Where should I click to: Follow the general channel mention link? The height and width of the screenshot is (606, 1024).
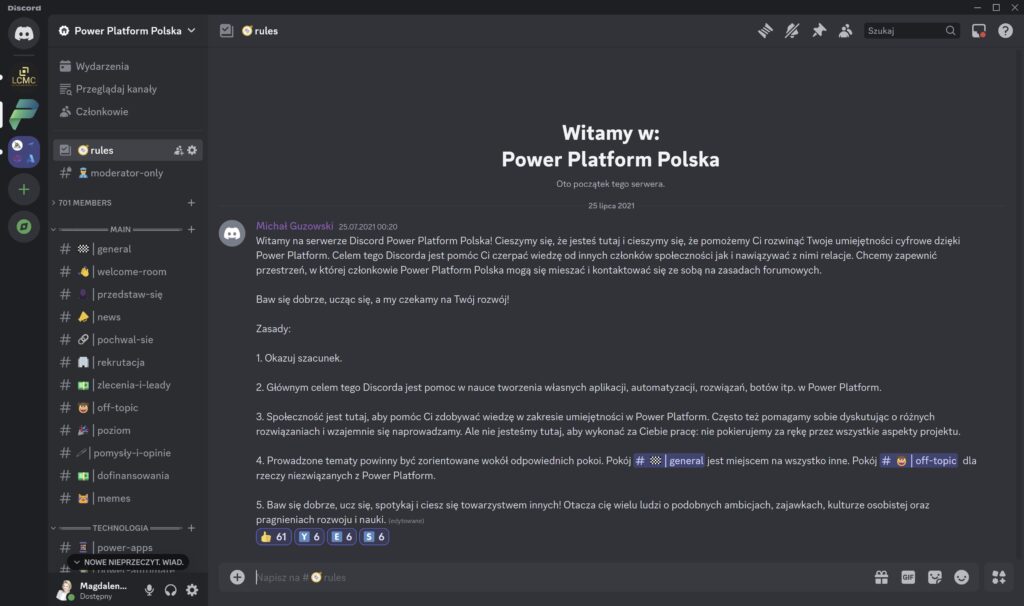[x=669, y=461]
